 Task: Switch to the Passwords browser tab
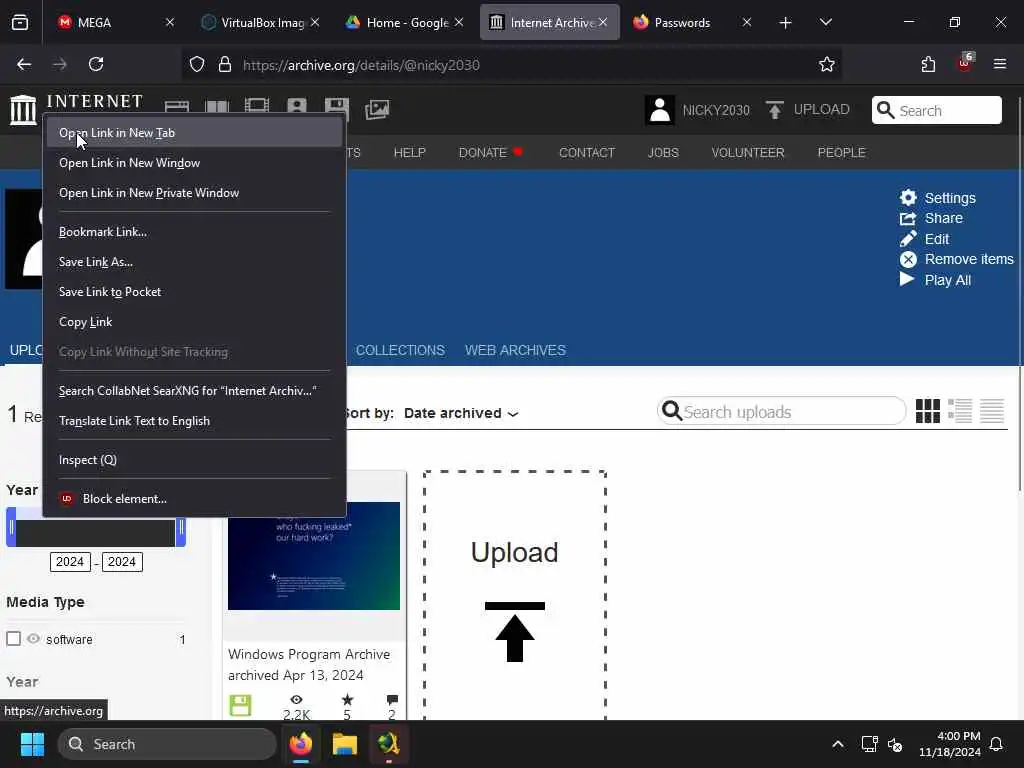tap(692, 22)
